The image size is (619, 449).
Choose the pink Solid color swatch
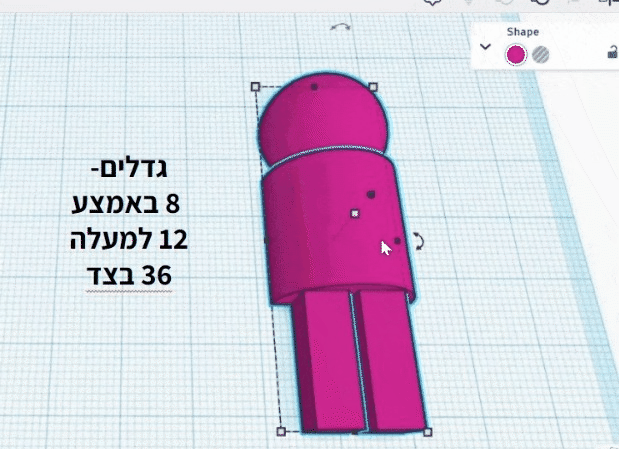(516, 54)
